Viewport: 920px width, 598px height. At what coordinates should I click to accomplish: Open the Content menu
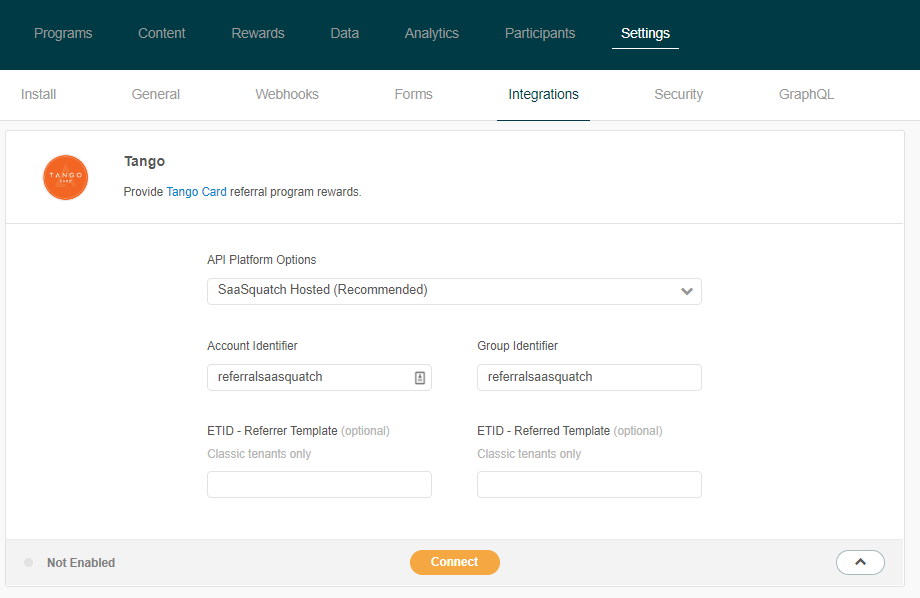[x=162, y=33]
